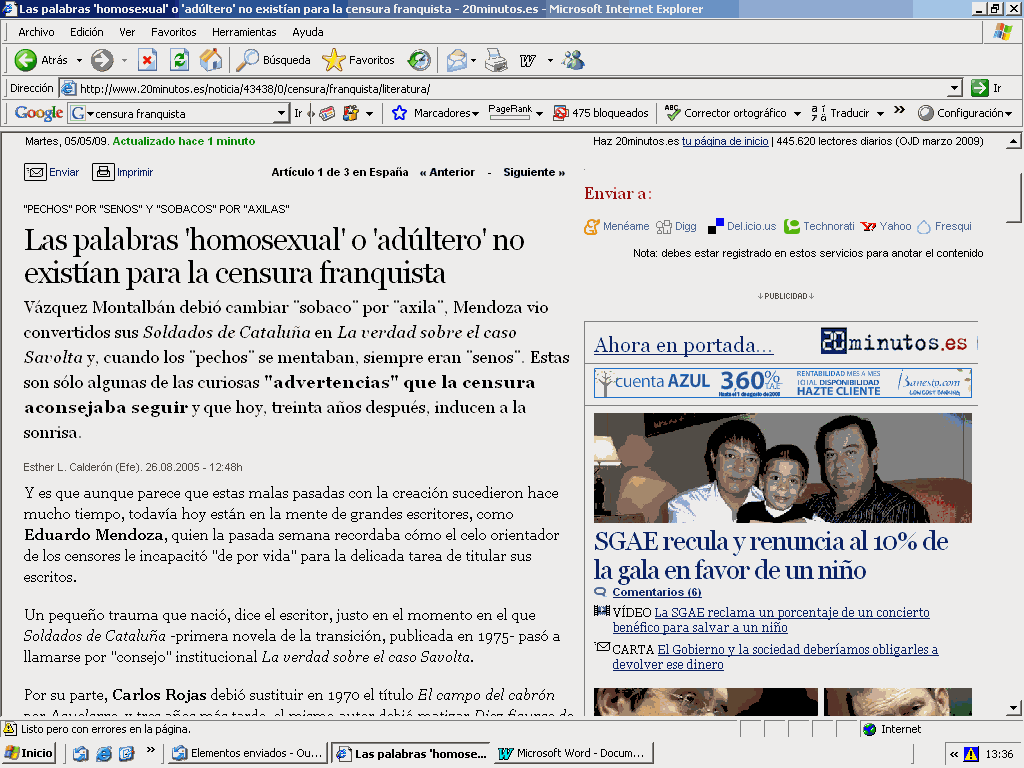Open Ahora en portada link

point(684,345)
